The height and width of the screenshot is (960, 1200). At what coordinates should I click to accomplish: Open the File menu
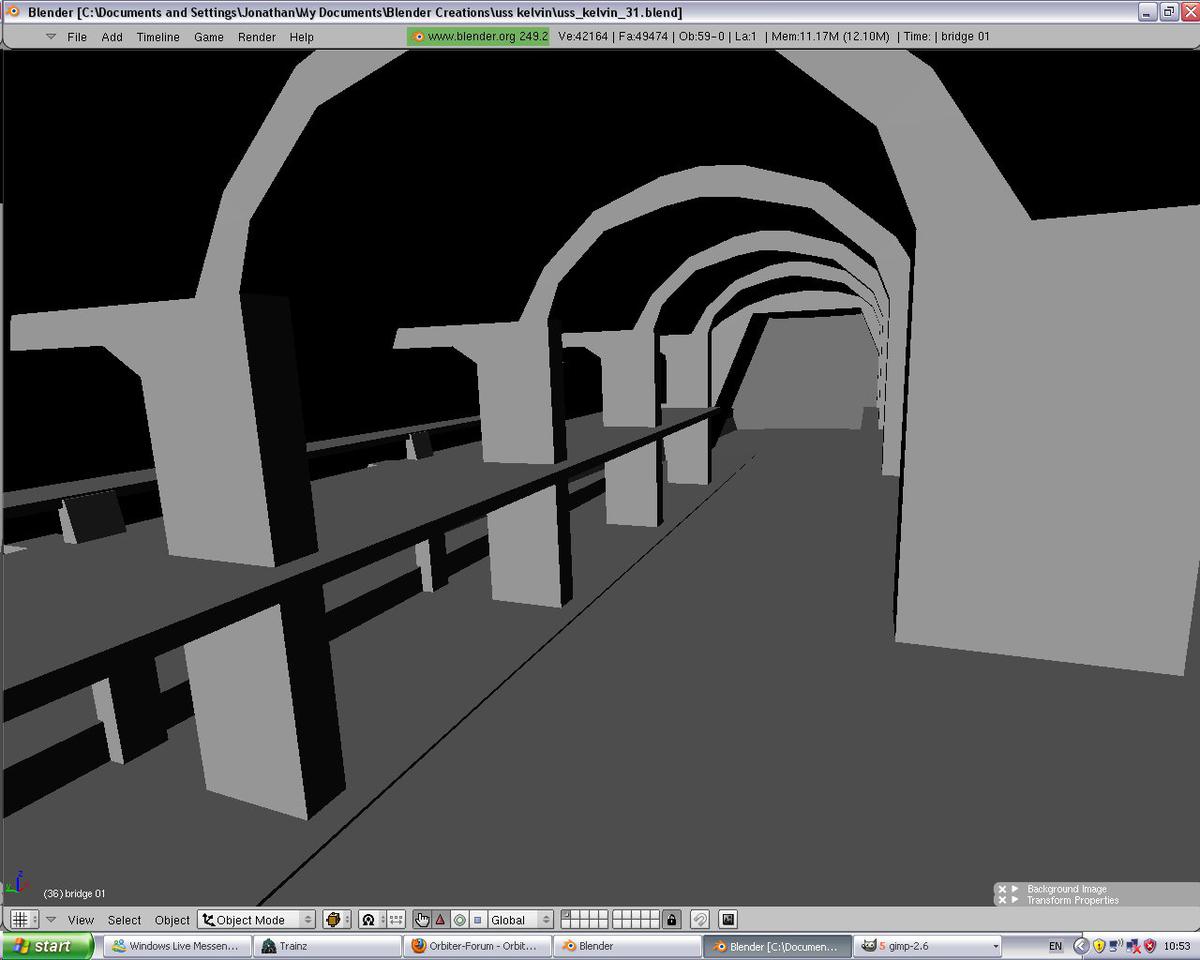coord(77,37)
